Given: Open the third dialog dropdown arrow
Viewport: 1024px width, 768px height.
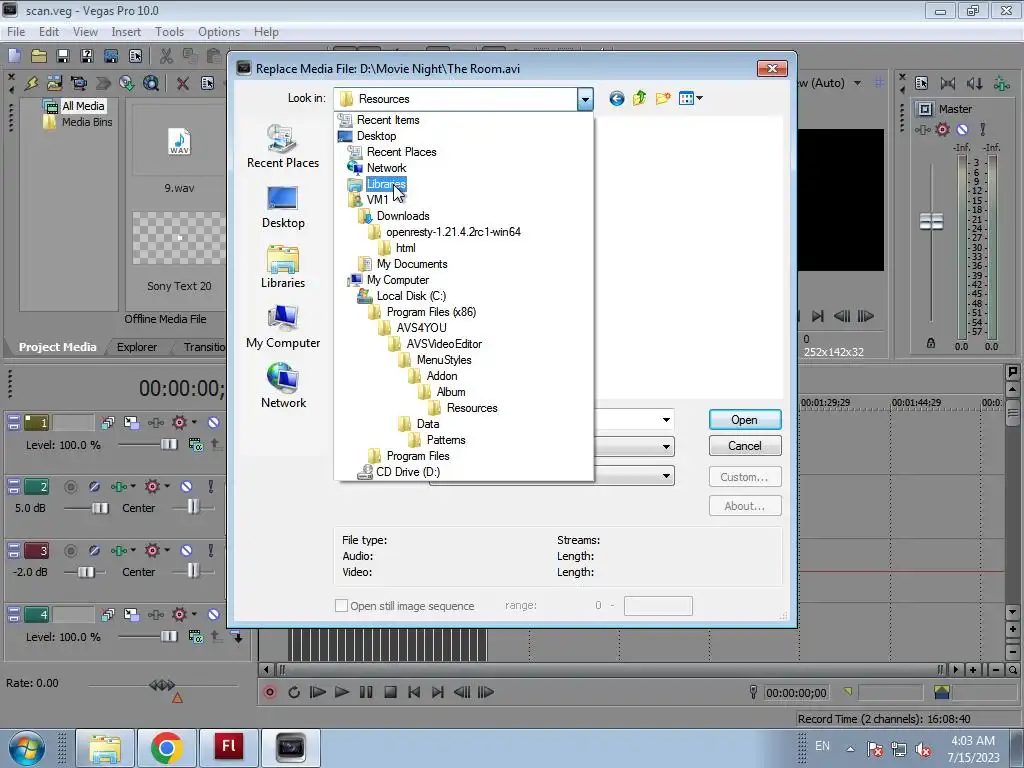Looking at the screenshot, I should [x=666, y=476].
